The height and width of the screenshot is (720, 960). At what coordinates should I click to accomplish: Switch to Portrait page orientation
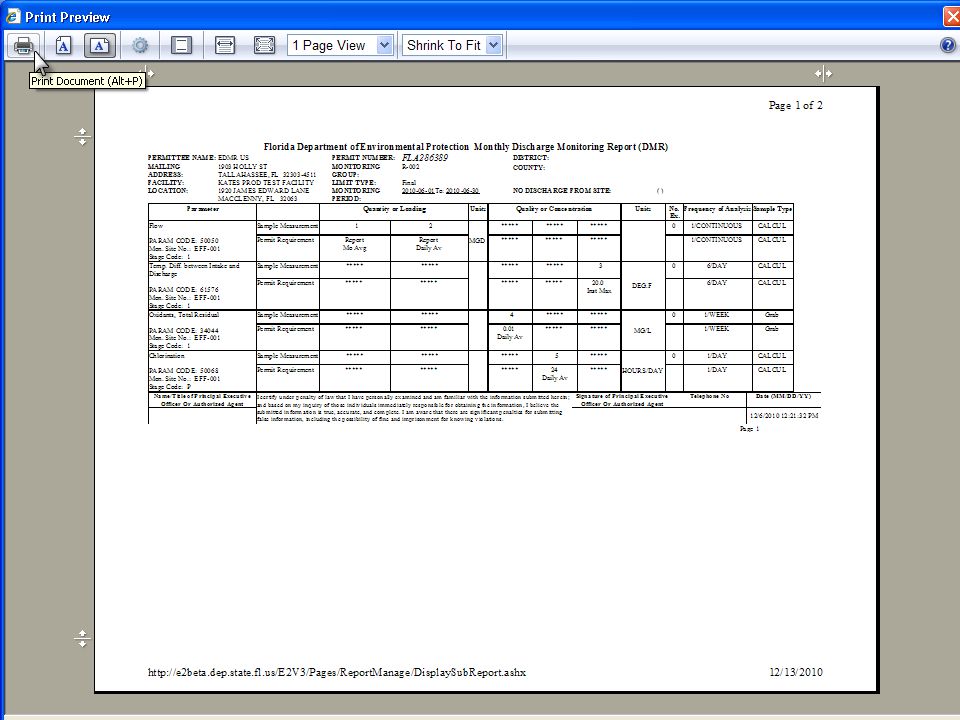[63, 45]
